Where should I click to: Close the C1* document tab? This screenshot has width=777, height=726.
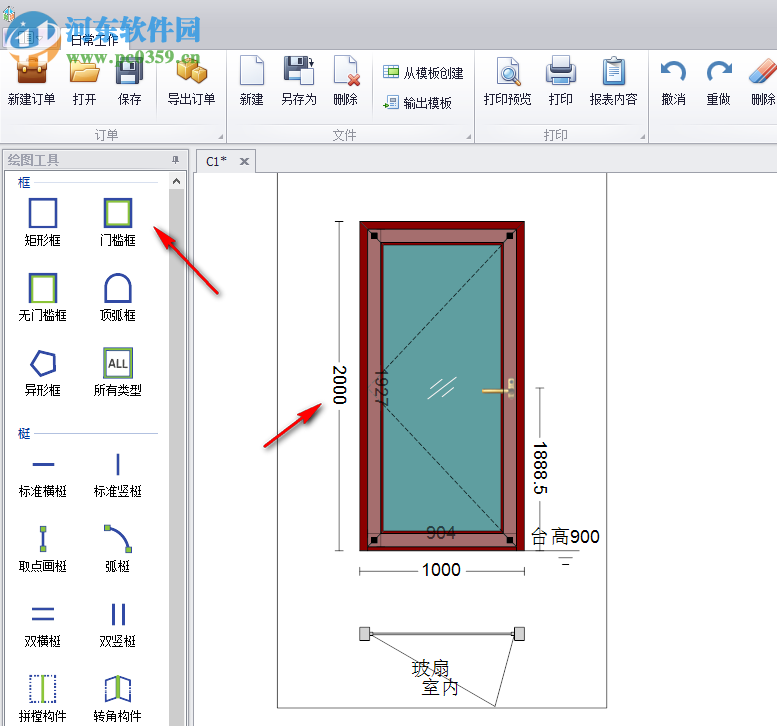coord(244,162)
